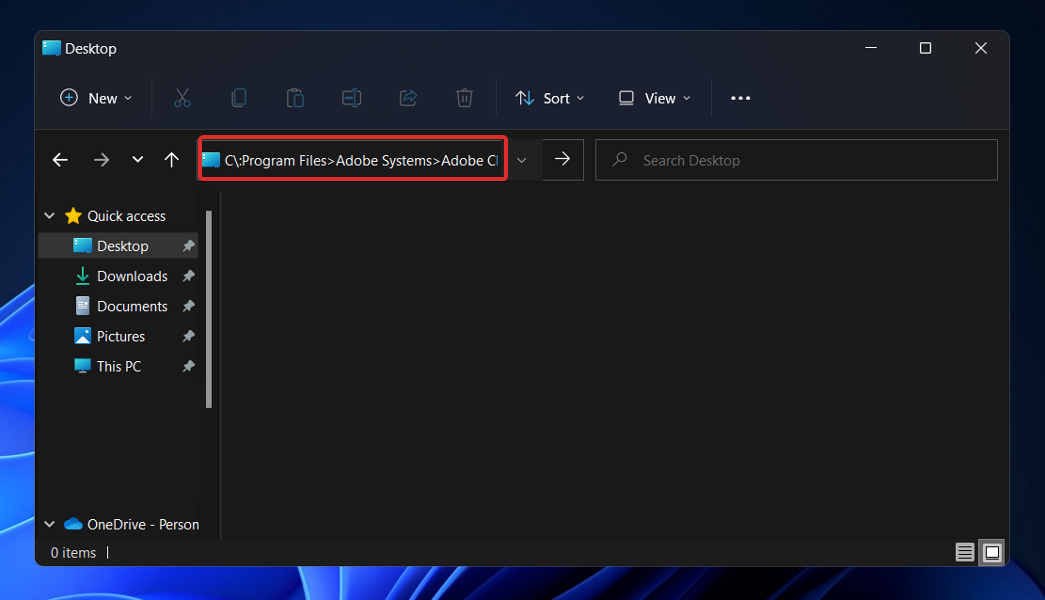Image resolution: width=1045 pixels, height=600 pixels.
Task: Click the Rename icon in toolbar
Action: click(351, 98)
